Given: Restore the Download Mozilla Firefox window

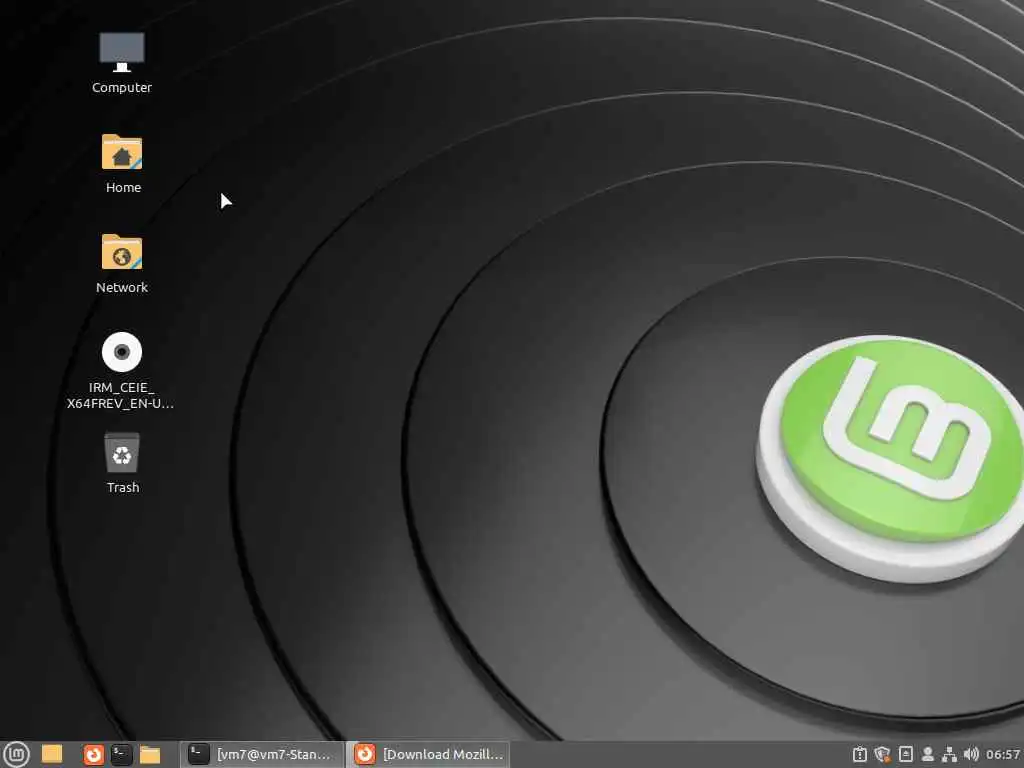Looking at the screenshot, I should (428, 754).
